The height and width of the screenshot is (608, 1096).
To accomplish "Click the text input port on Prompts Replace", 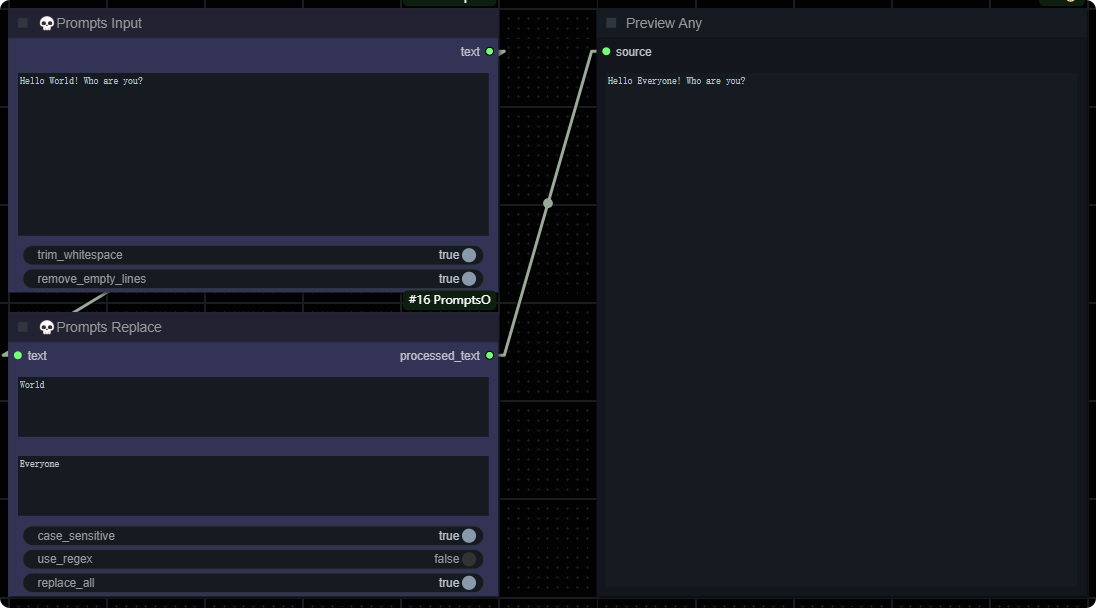I will coord(18,355).
